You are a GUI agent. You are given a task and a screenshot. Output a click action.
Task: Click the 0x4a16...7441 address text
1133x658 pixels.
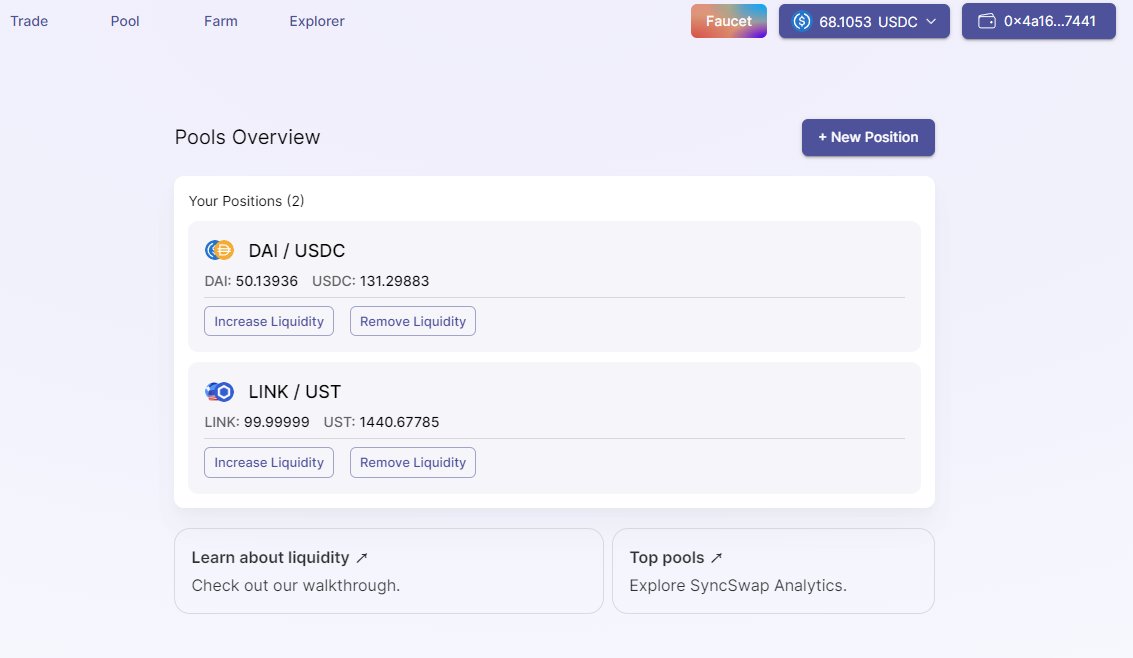point(1050,21)
